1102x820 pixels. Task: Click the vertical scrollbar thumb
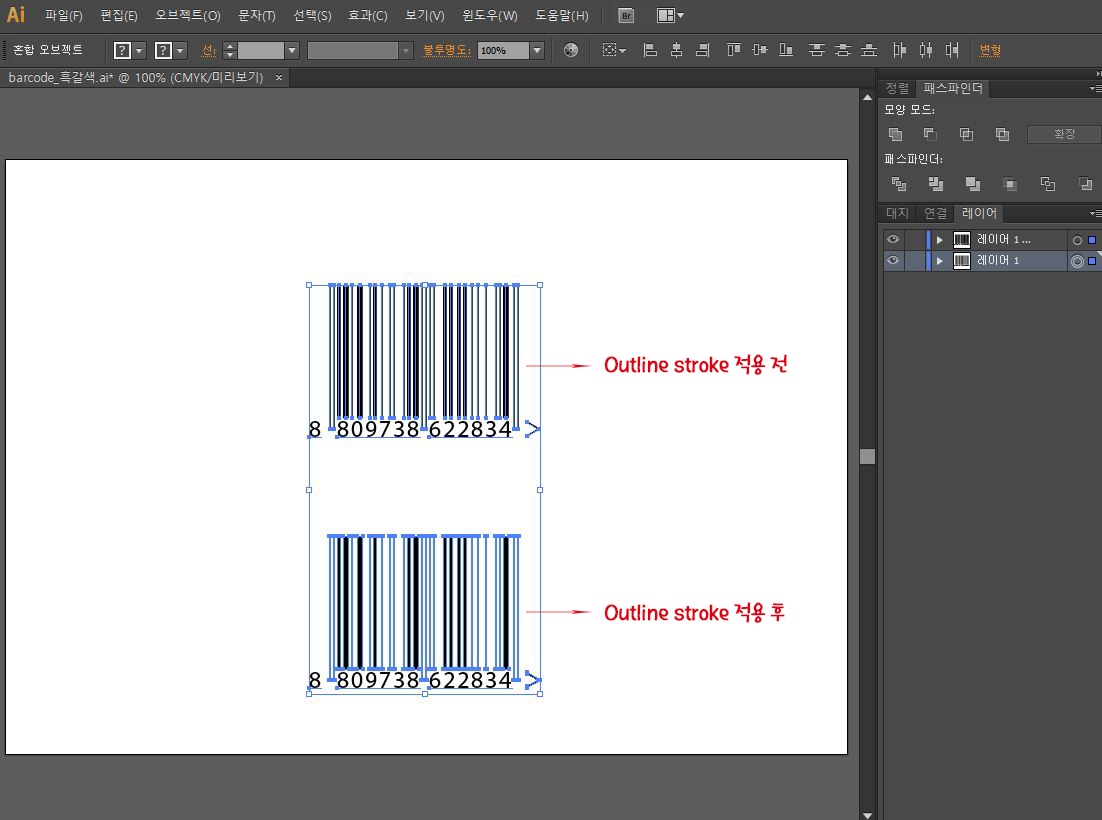pos(867,457)
